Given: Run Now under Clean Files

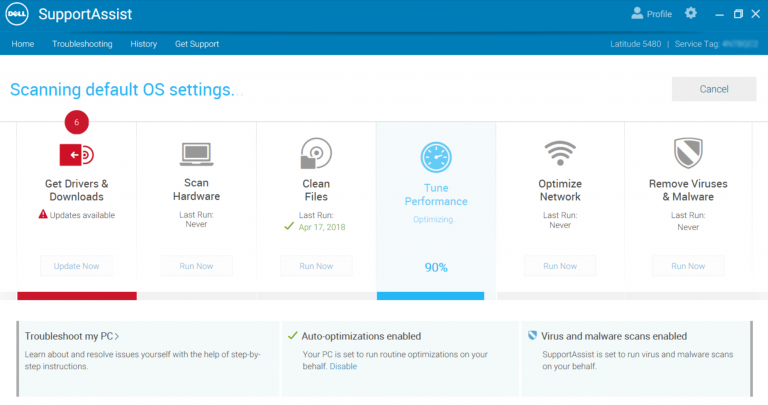Looking at the screenshot, I should pos(316,266).
